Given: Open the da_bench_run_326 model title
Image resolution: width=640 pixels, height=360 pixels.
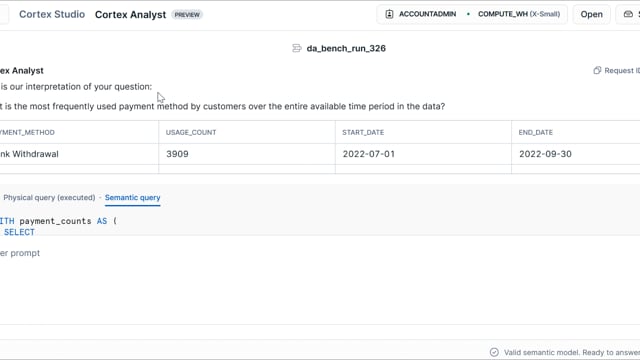Looking at the screenshot, I should coord(346,49).
